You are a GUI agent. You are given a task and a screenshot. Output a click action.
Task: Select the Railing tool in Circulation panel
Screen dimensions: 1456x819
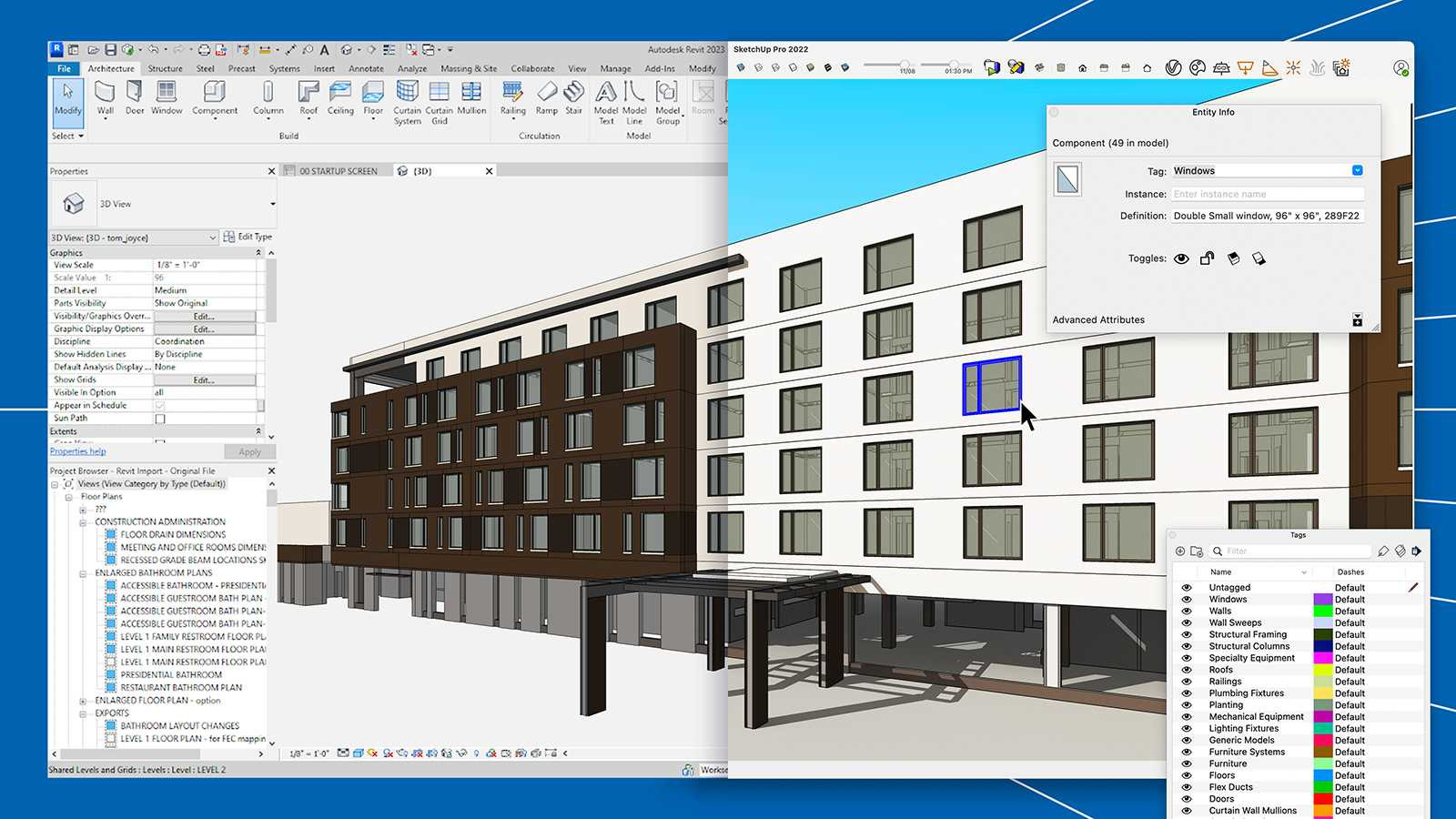tap(513, 98)
